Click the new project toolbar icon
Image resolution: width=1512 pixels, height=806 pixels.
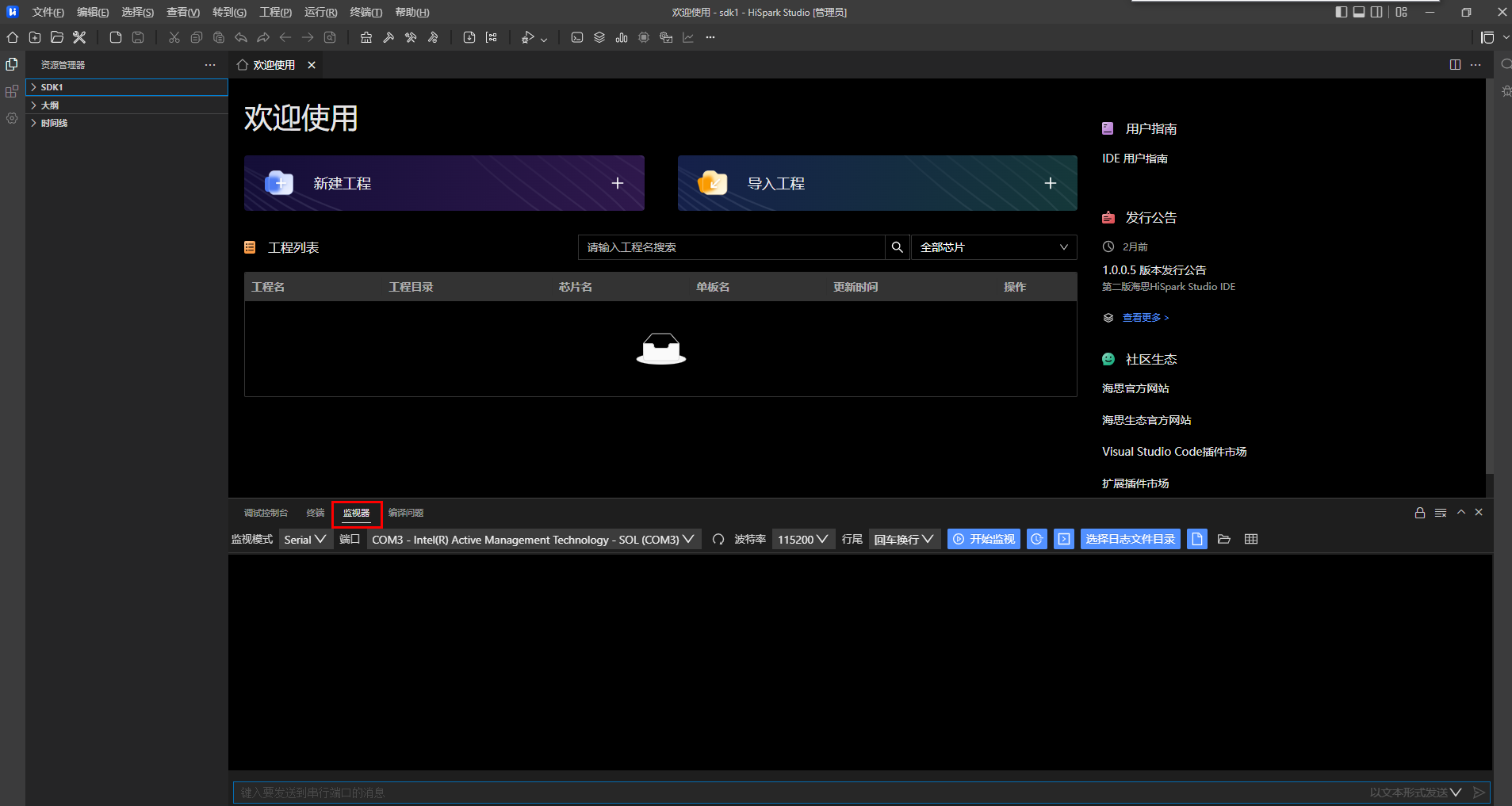pos(35,37)
